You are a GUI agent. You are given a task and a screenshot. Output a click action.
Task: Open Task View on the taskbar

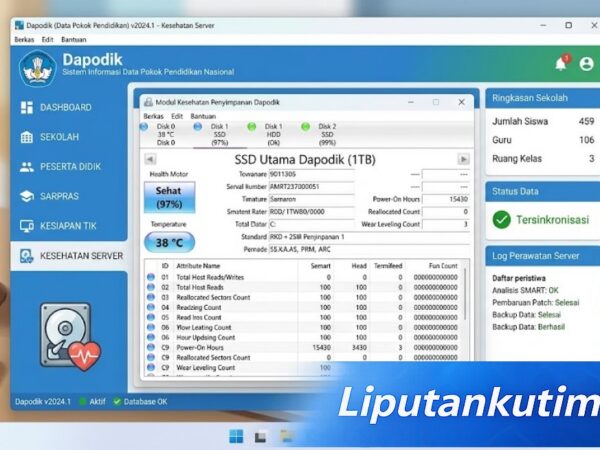pos(261,437)
